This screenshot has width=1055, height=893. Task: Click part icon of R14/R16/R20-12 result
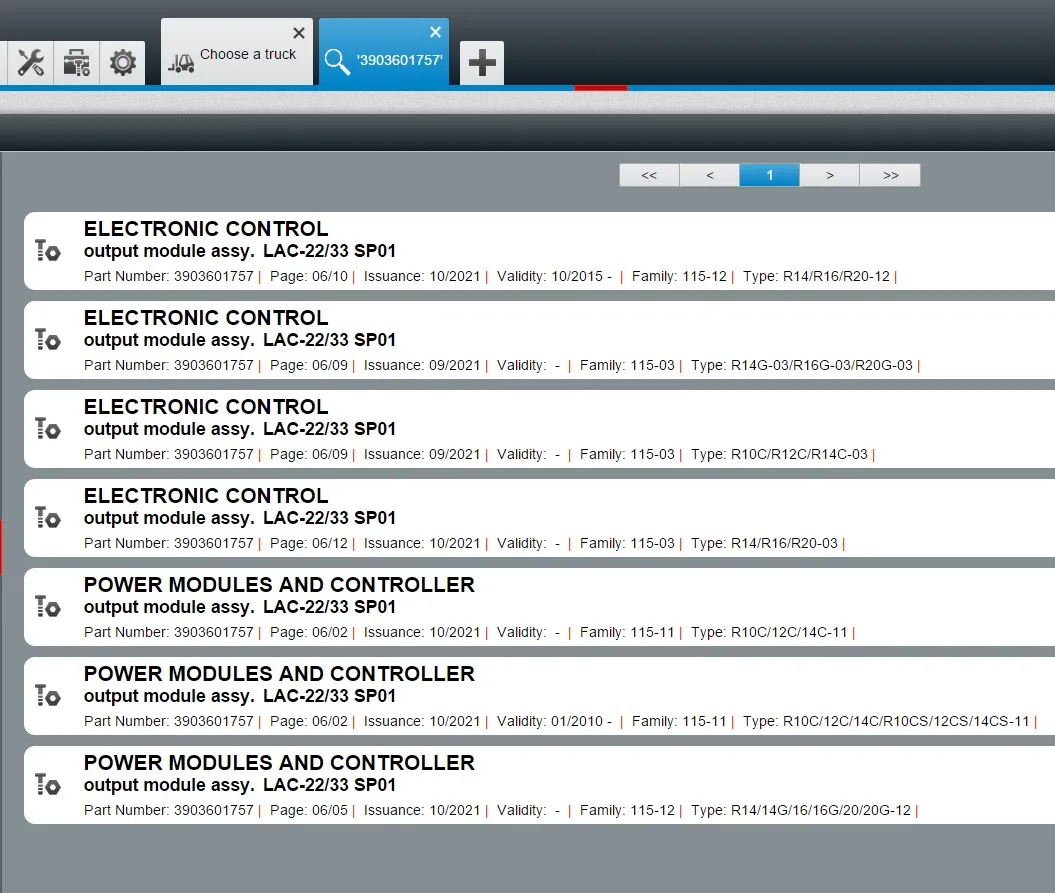point(48,250)
